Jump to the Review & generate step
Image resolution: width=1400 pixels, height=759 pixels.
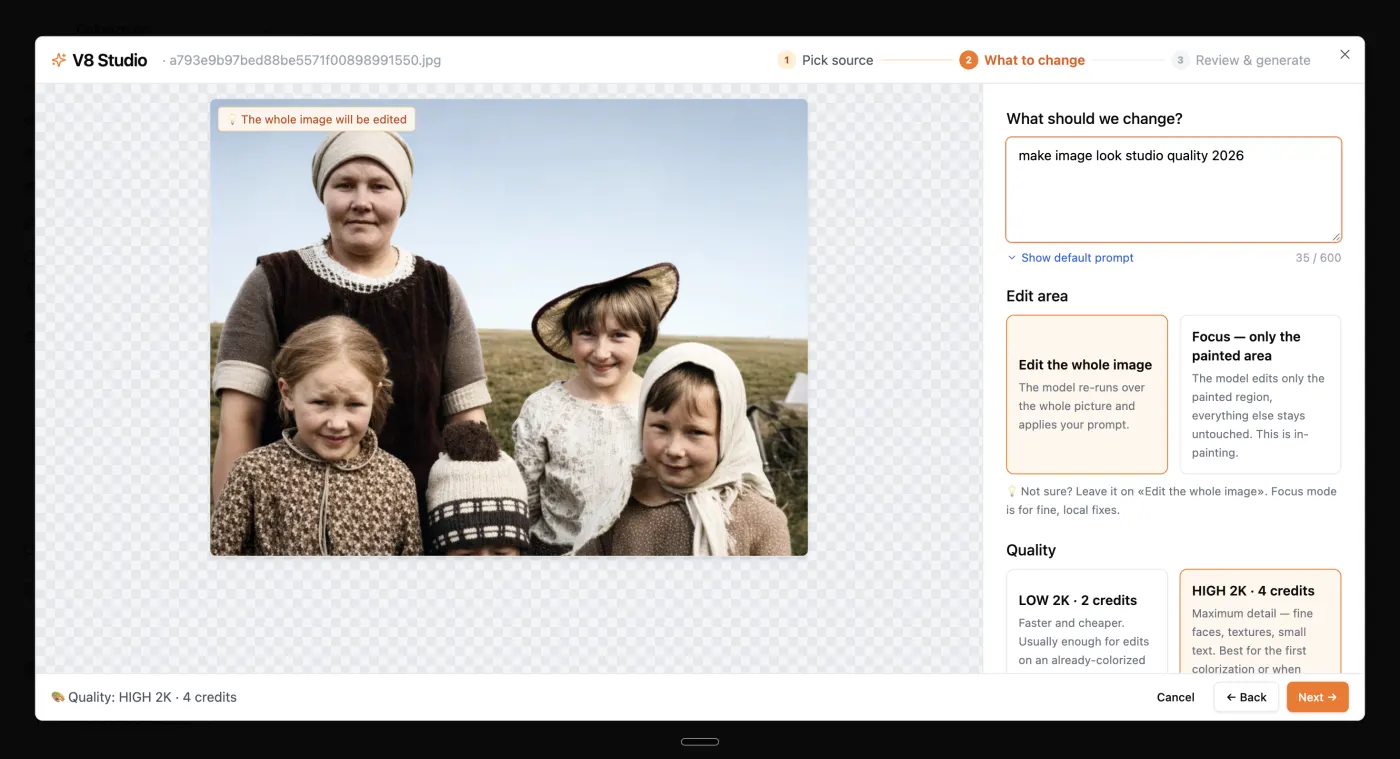1241,60
